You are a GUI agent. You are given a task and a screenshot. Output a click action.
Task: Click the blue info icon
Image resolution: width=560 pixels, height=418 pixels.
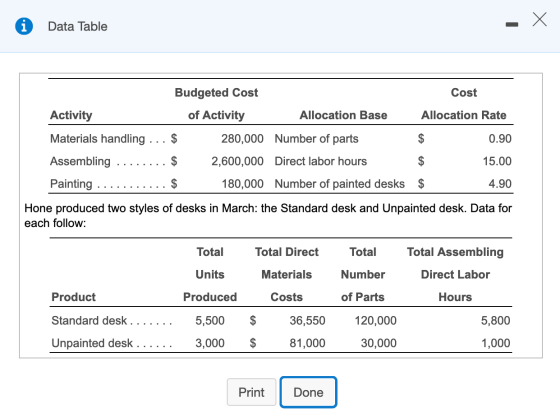[x=24, y=26]
